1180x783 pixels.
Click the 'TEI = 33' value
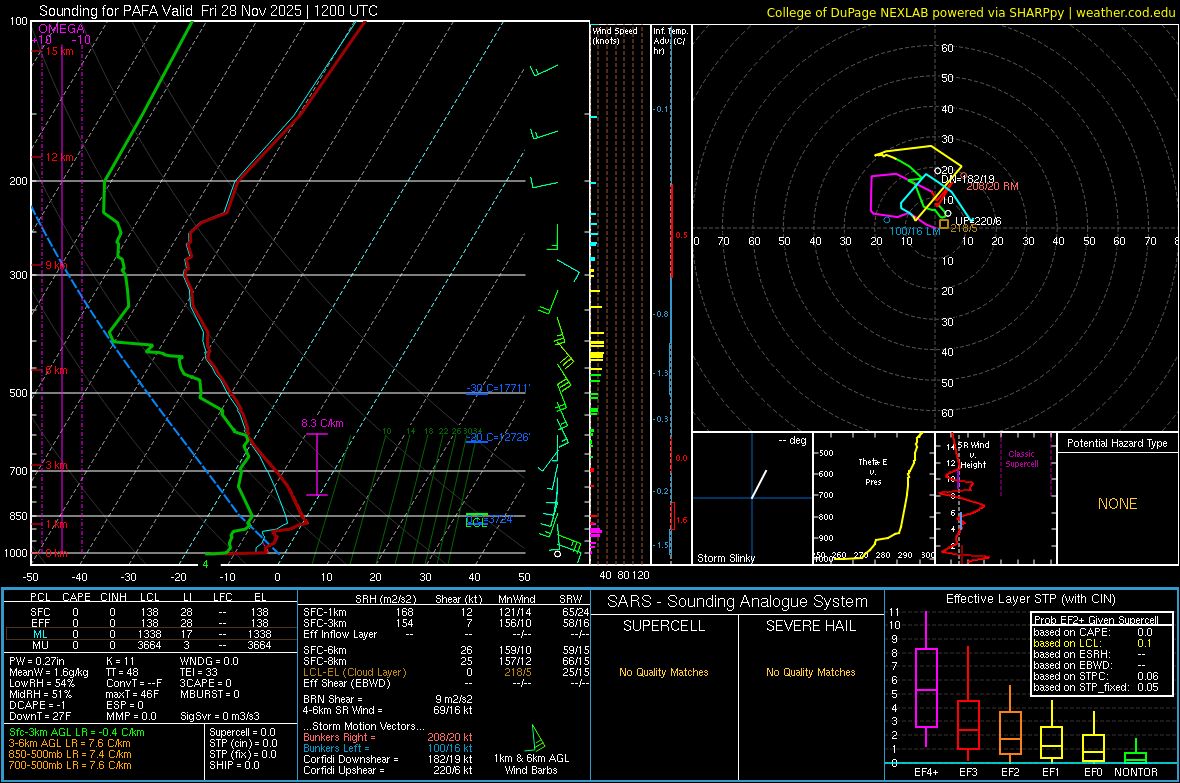click(199, 672)
